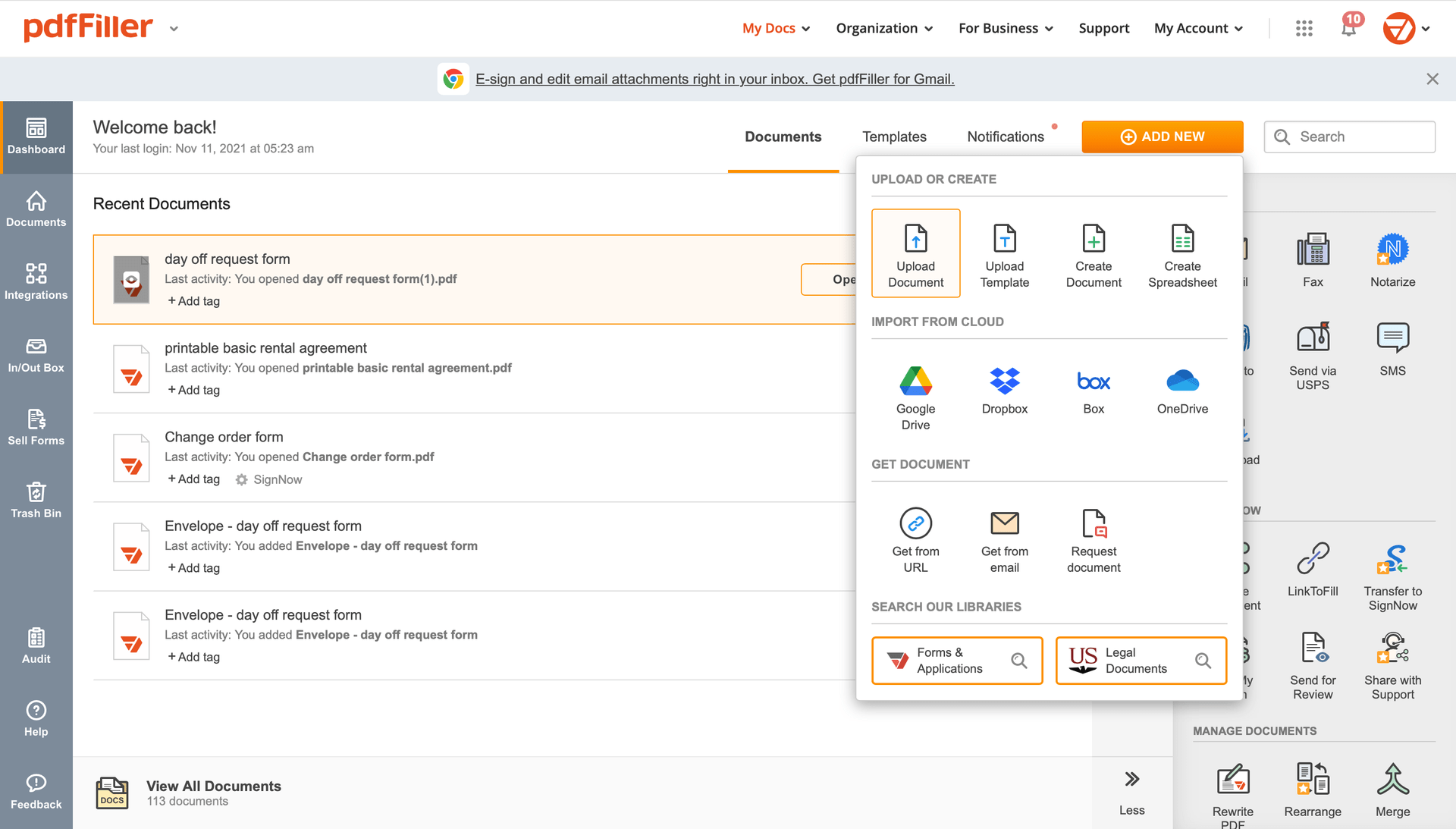Search the Legal Documents library
This screenshot has width=1456, height=829.
[1205, 659]
